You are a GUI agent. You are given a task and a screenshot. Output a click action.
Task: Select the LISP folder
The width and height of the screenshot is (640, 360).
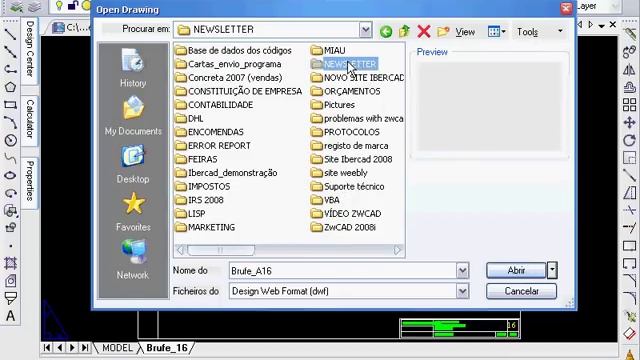(190, 214)
